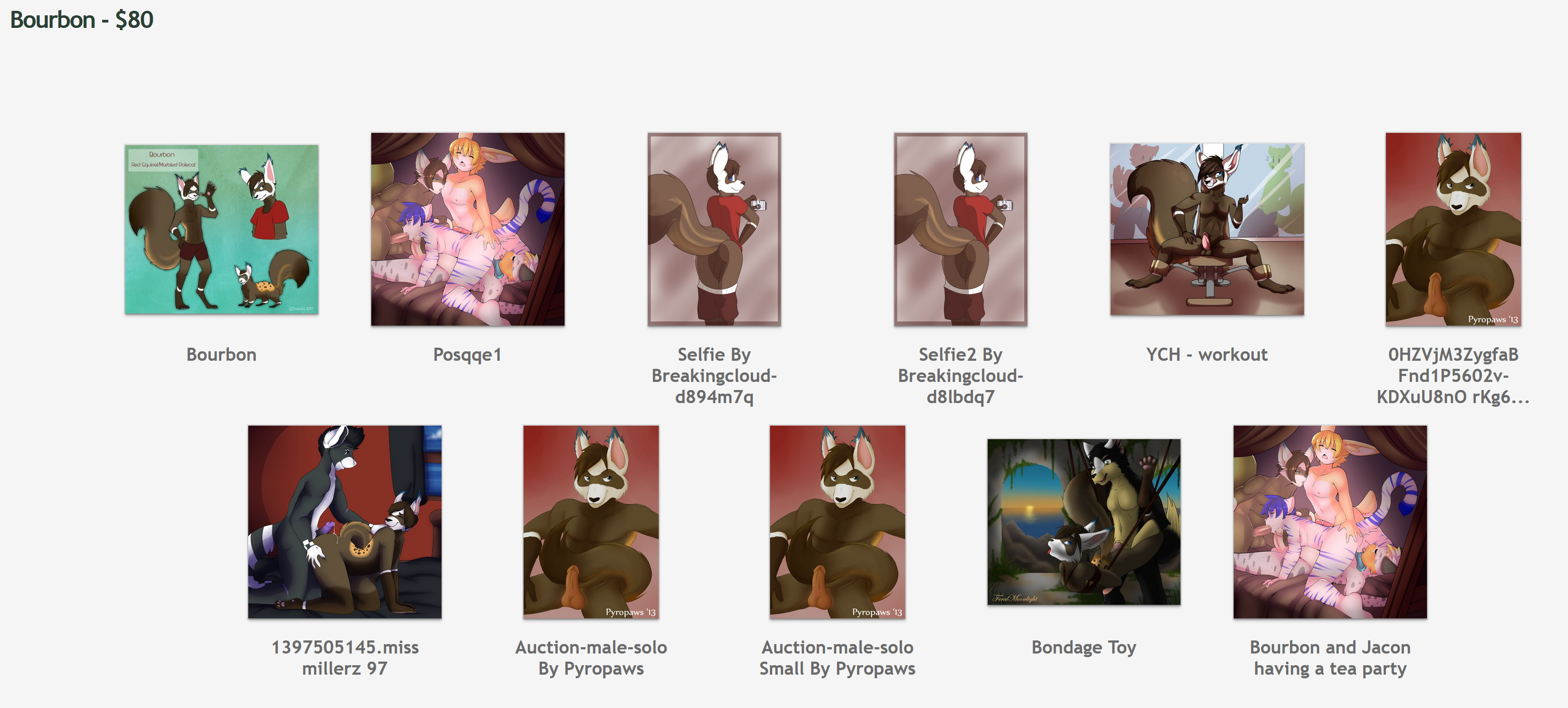
Task: Open the Bourbon reference sheet thumbnail
Action: pyautogui.click(x=222, y=229)
